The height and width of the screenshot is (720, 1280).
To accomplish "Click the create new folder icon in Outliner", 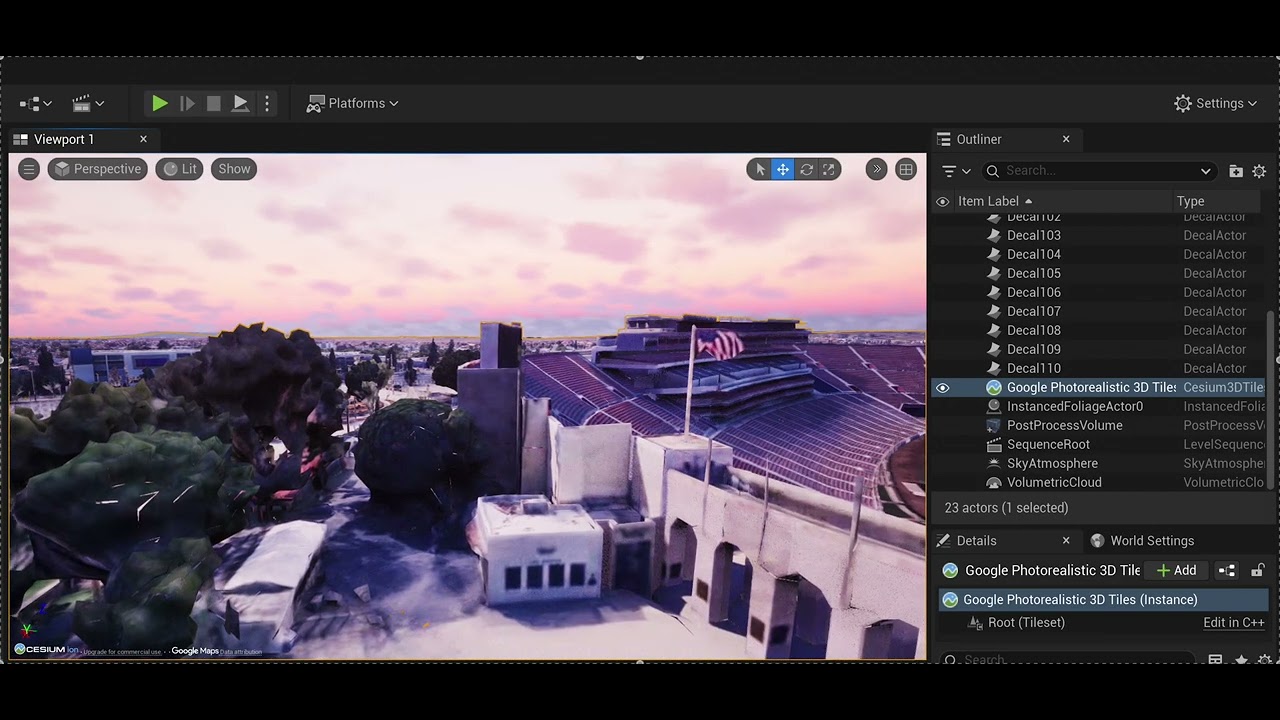I will [1236, 171].
